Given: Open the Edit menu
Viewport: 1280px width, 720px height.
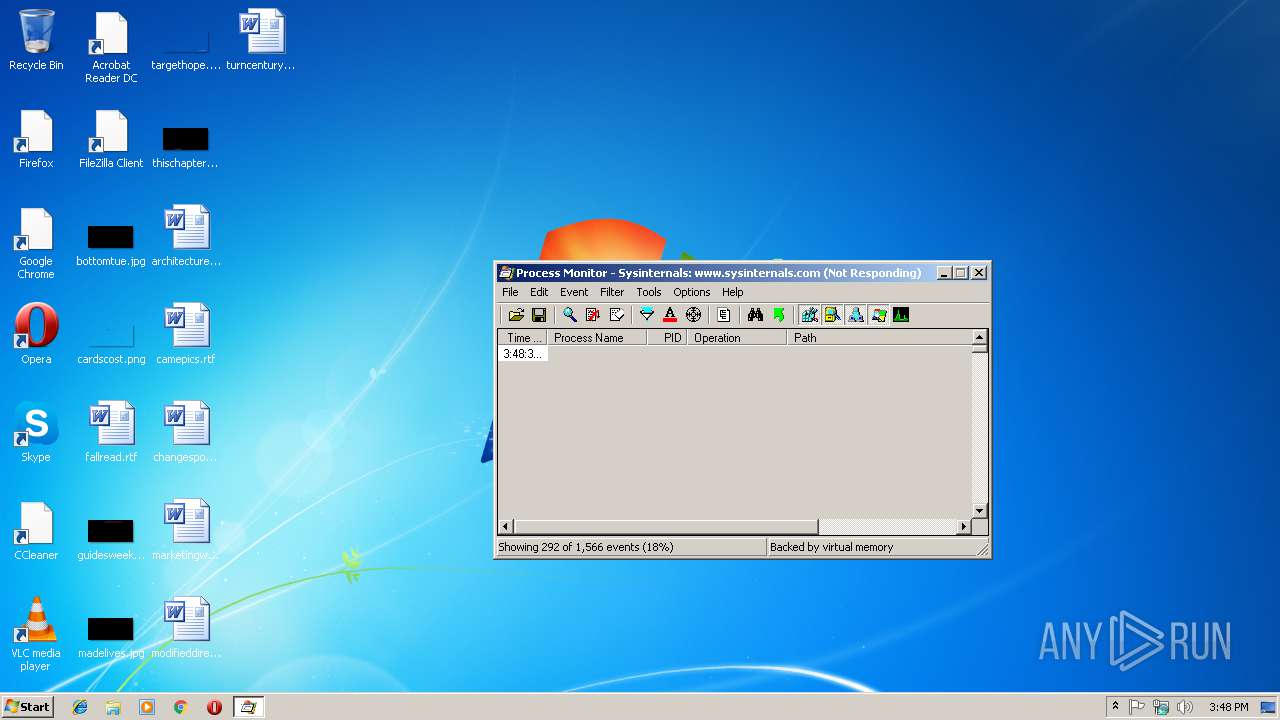Looking at the screenshot, I should point(539,292).
